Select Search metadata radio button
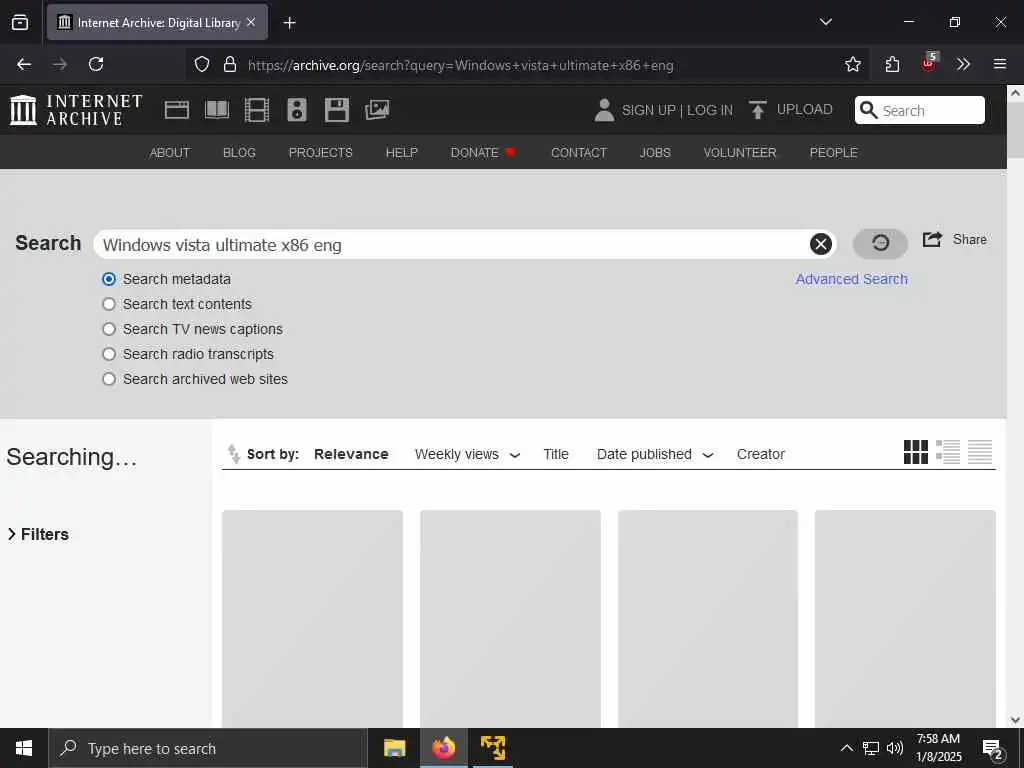This screenshot has height=768, width=1024. coord(109,279)
